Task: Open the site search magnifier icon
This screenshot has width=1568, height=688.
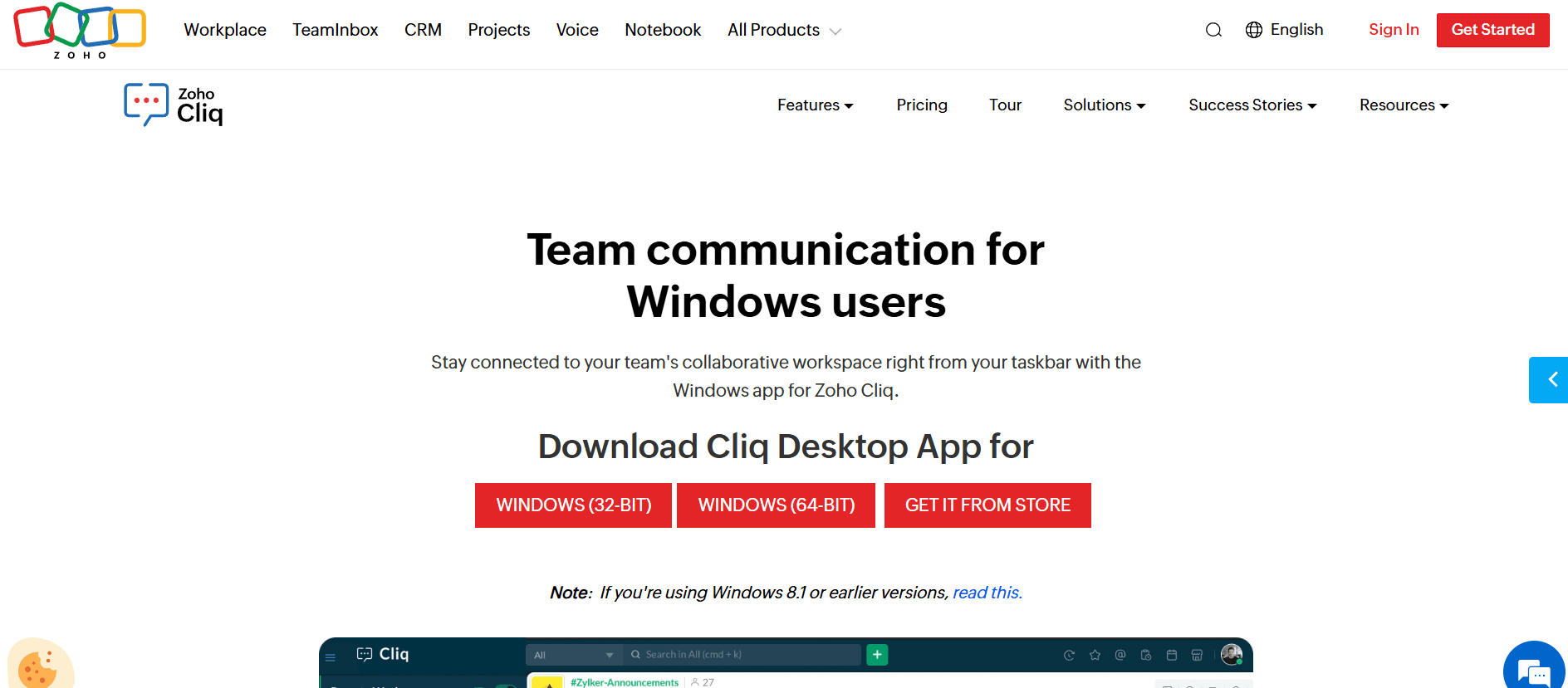Action: click(1213, 30)
